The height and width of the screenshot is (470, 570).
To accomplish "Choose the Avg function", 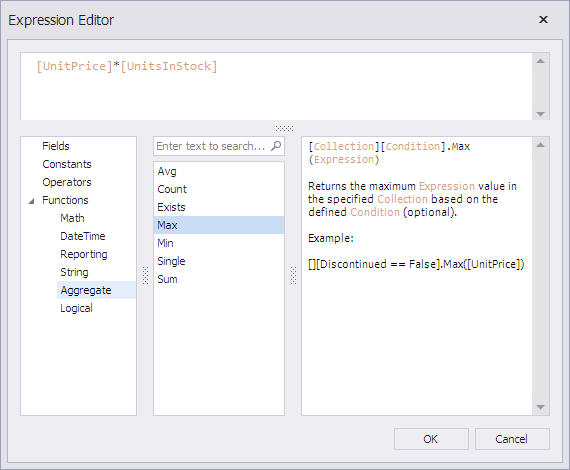I will point(219,171).
